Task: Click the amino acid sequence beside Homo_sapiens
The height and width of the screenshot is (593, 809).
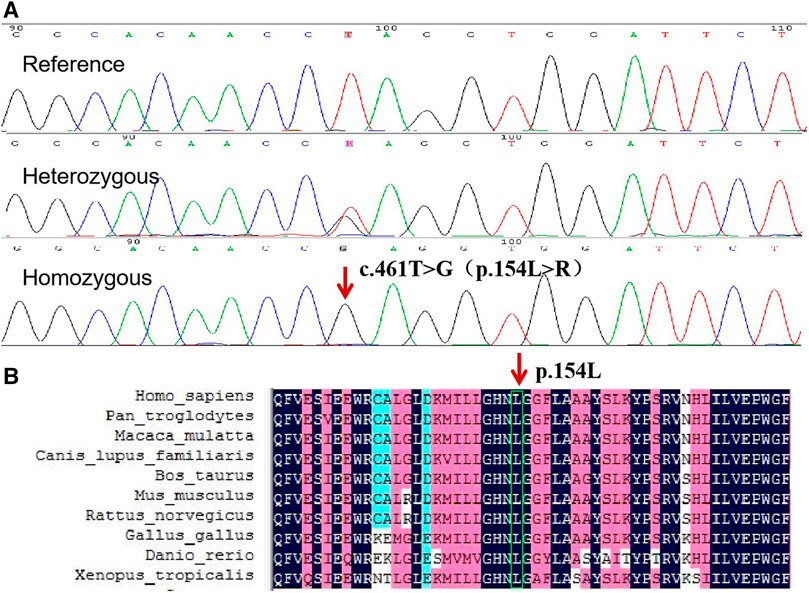Action: [x=531, y=399]
